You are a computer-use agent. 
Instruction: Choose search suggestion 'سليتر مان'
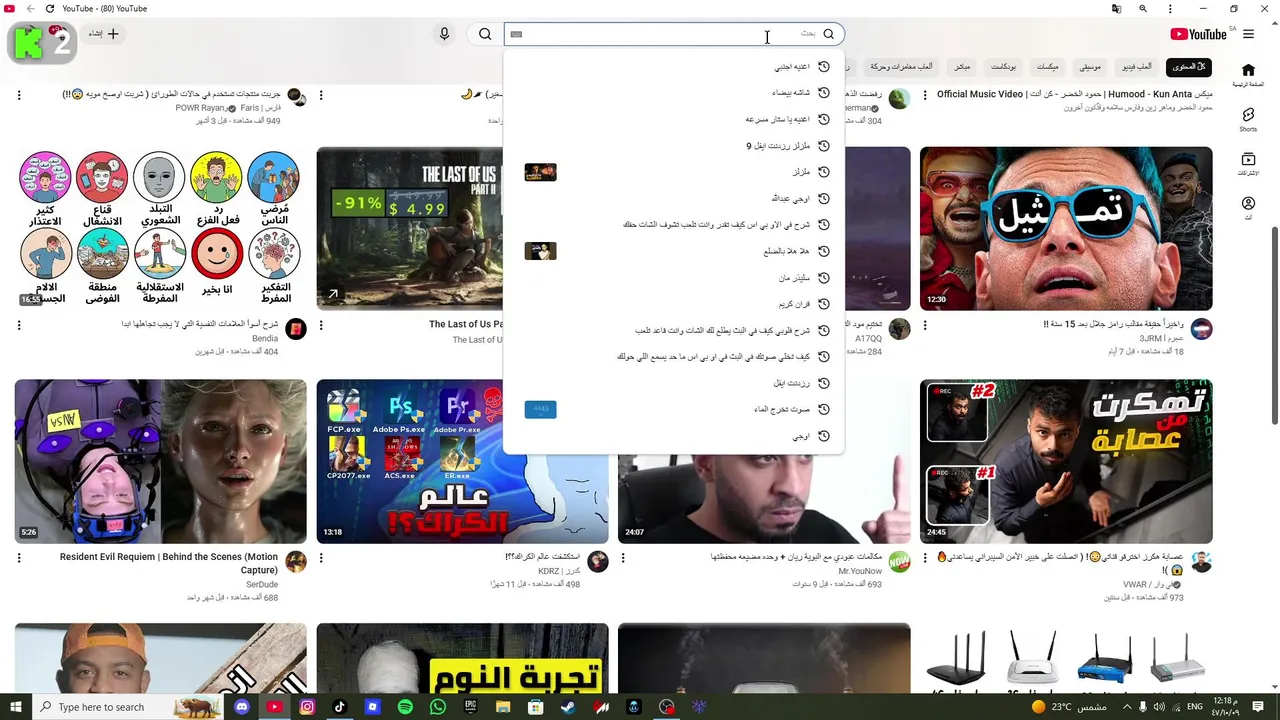(674, 278)
